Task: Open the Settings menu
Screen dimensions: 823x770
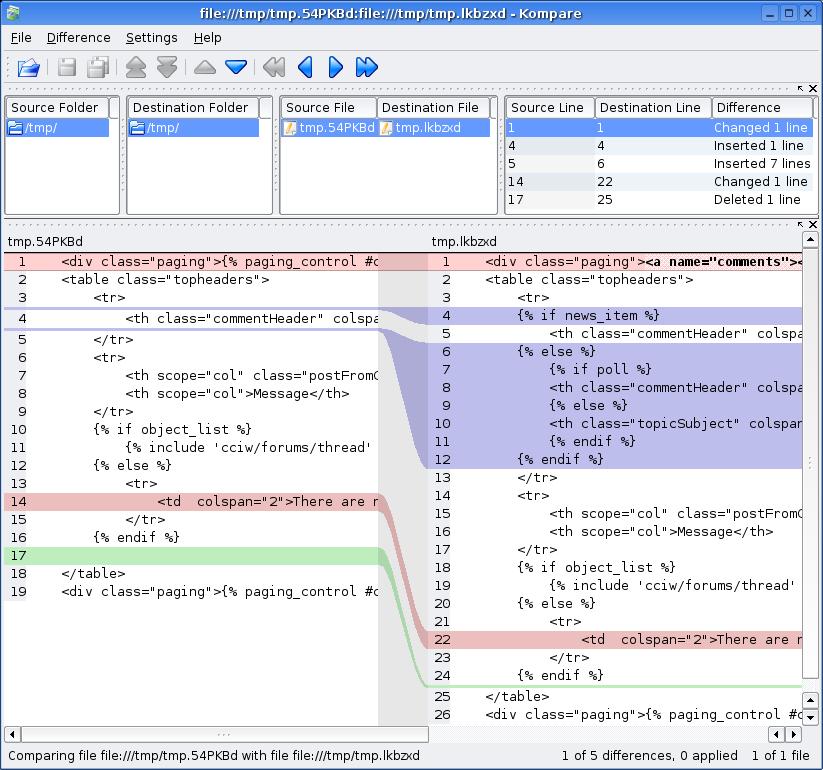Action: [x=152, y=38]
